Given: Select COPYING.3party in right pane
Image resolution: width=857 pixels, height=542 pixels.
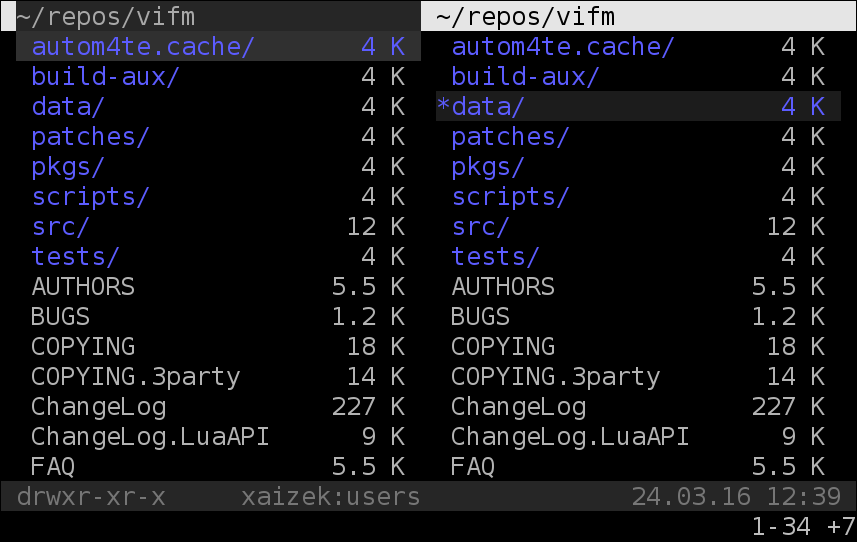Looking at the screenshot, I should (638, 376).
